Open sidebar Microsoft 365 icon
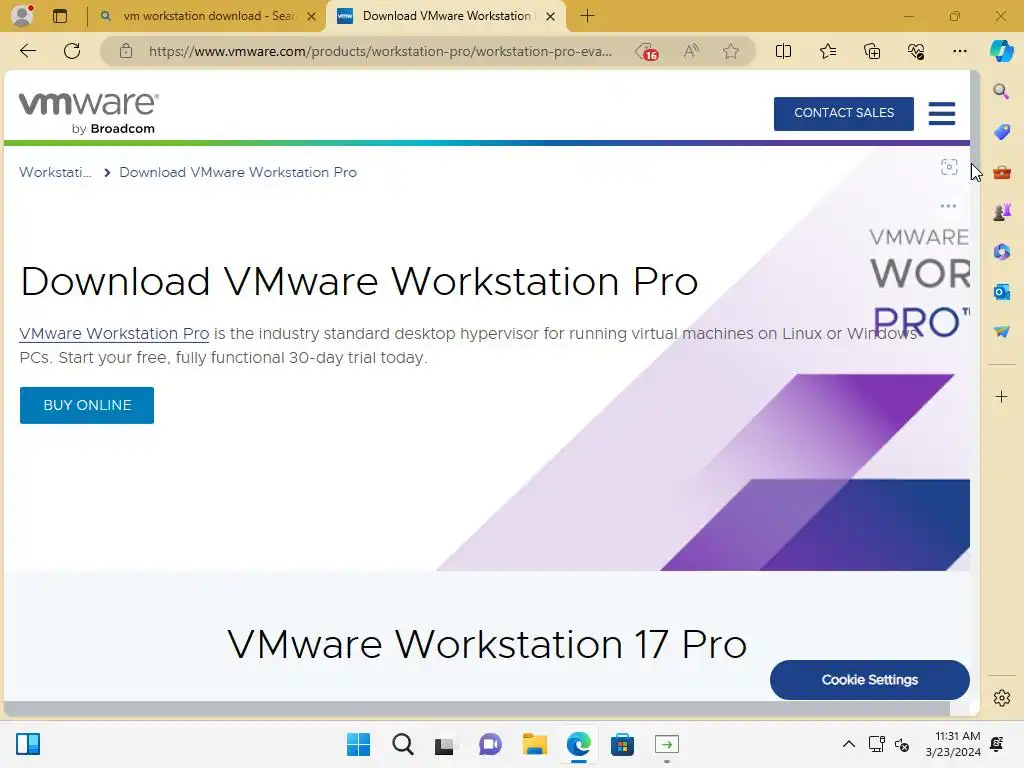 click(x=1001, y=251)
